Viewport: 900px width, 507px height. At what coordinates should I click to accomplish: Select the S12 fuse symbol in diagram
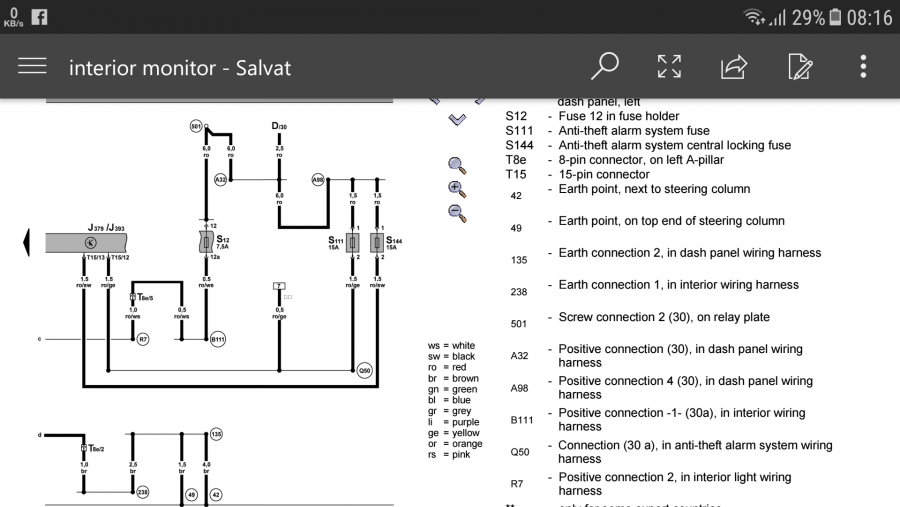click(207, 241)
